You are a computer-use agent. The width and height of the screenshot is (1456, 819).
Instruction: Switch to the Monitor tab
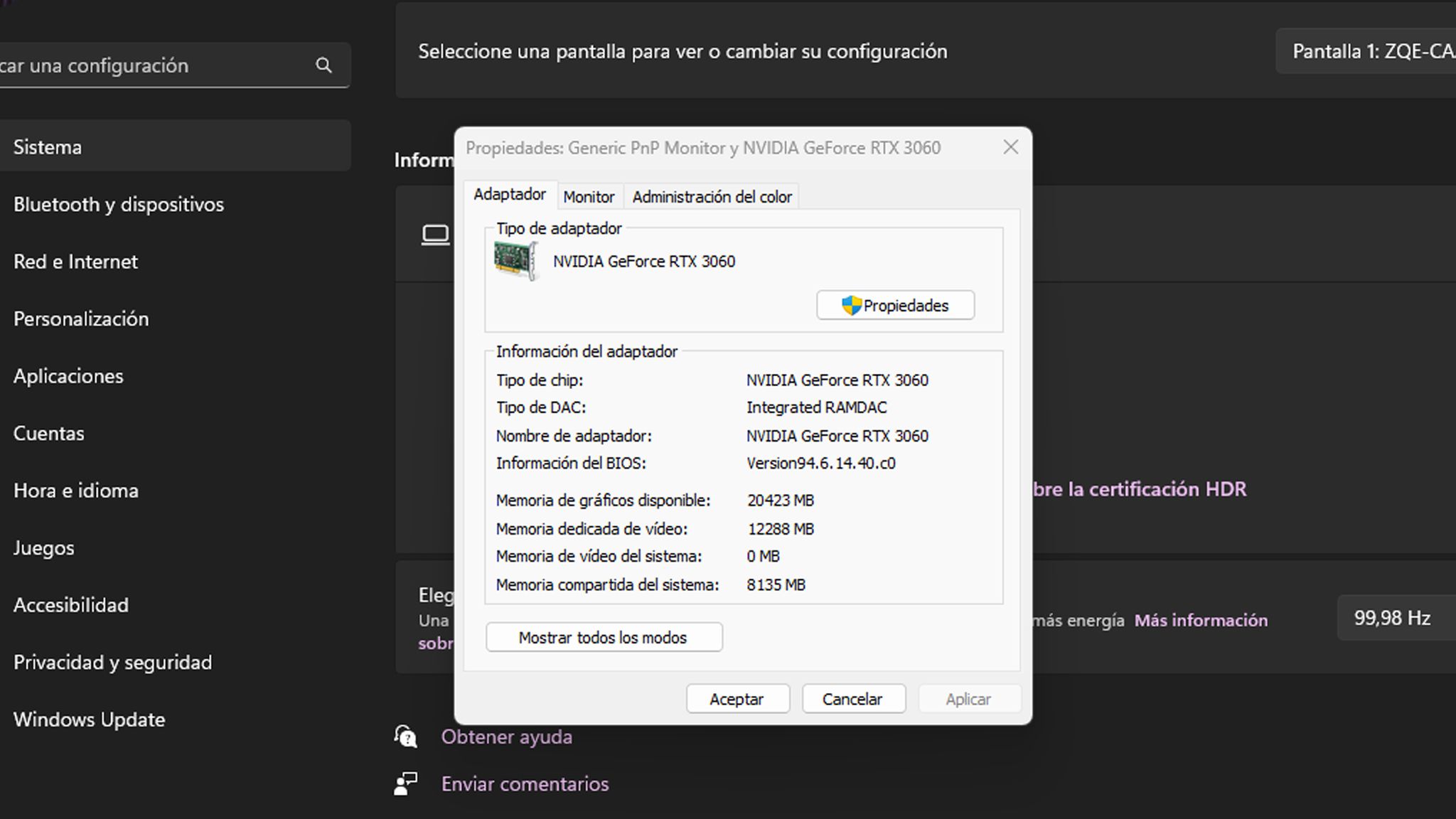[x=589, y=197]
